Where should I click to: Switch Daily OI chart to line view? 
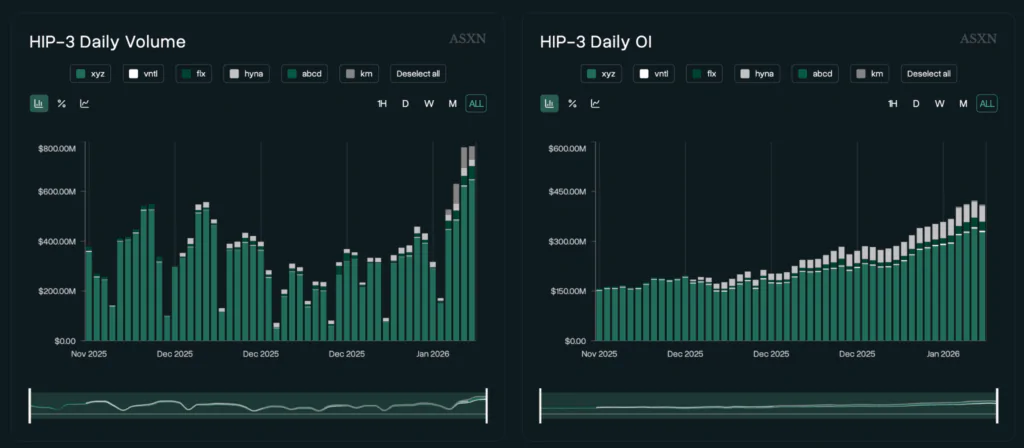pos(595,103)
